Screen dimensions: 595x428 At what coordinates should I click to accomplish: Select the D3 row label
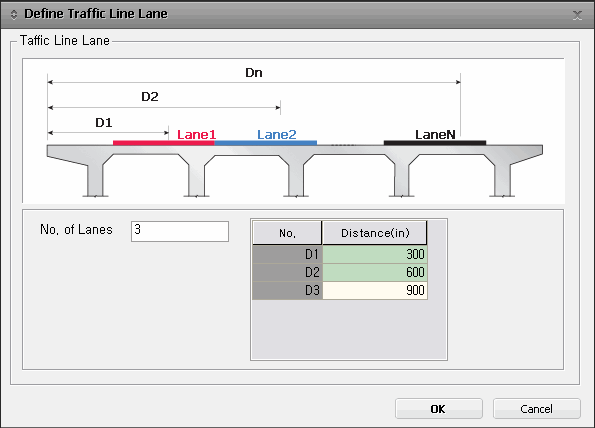(287, 290)
